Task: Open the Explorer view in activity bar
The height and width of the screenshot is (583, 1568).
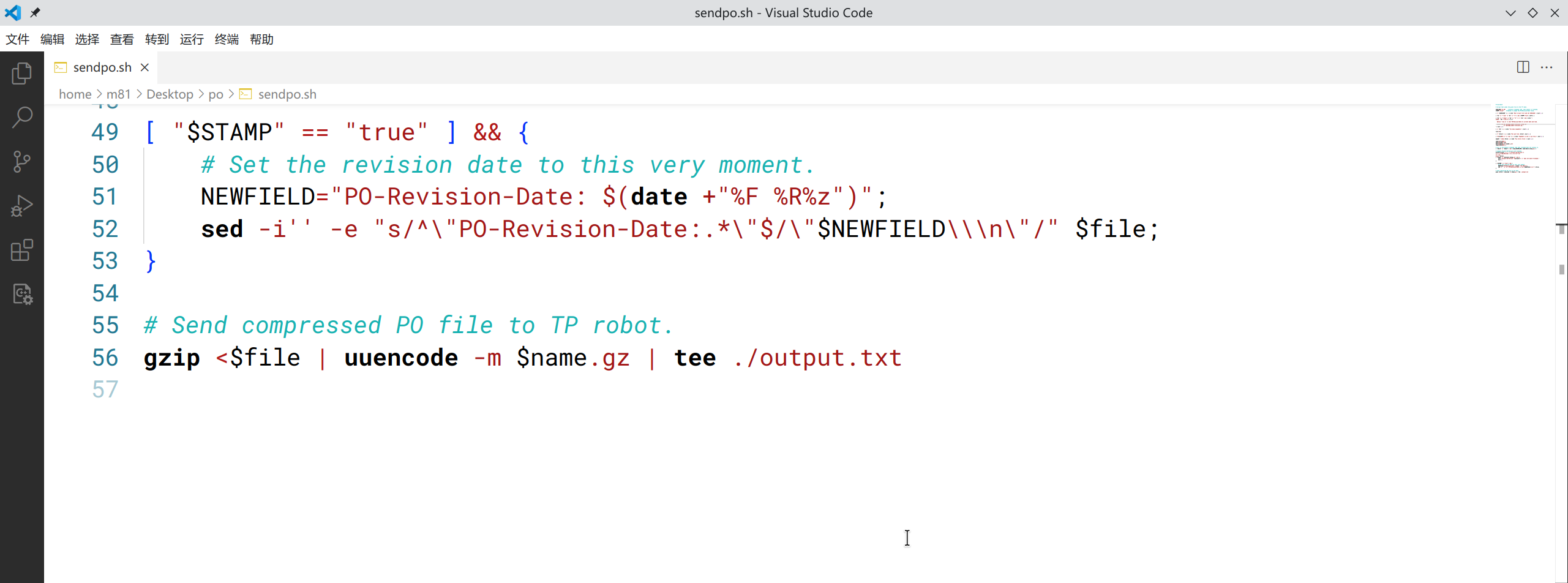Action: tap(22, 73)
